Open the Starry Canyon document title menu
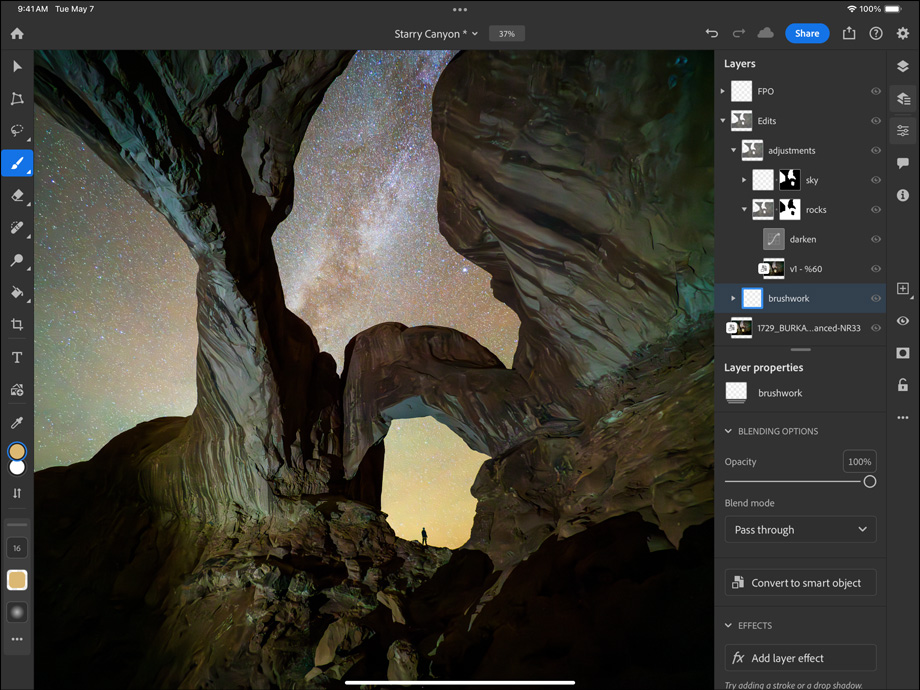The image size is (920, 690). click(436, 33)
